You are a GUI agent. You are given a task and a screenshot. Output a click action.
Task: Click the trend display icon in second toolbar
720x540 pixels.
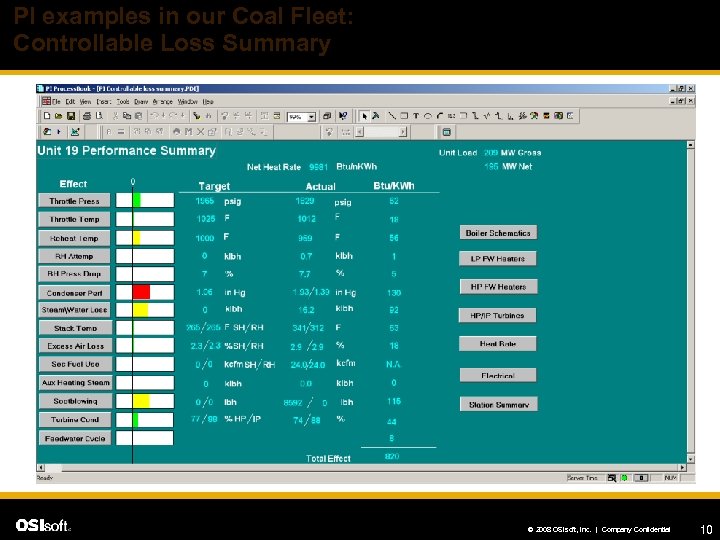pos(75,132)
